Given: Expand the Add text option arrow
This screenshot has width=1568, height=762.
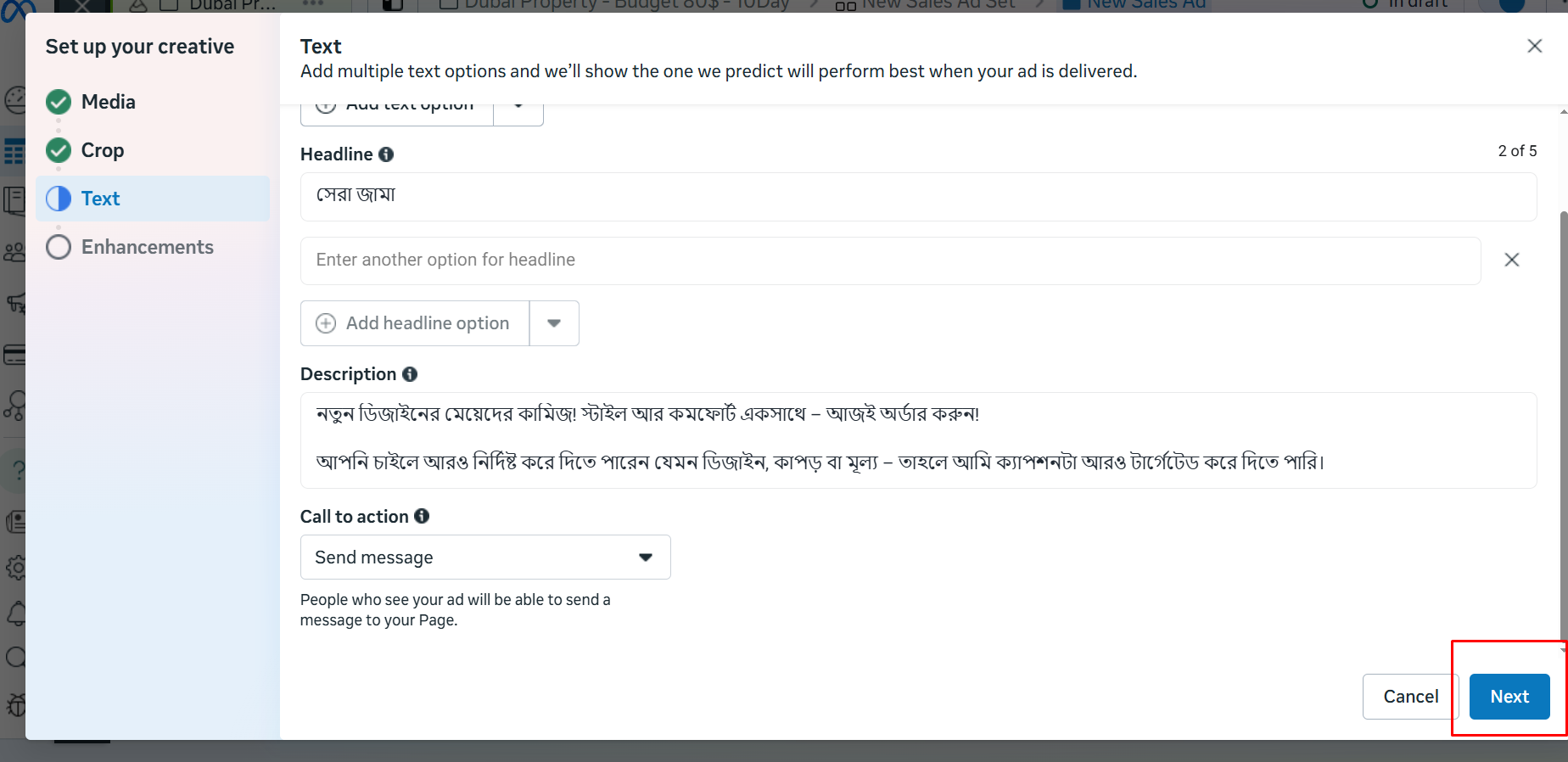Looking at the screenshot, I should 518,108.
